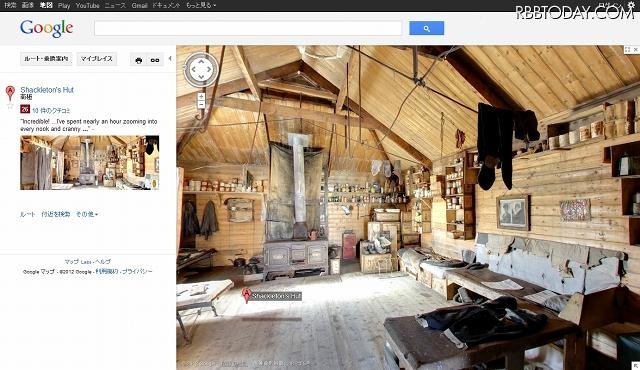Expand the 'その他' dropdown in the sidebar
The image size is (640, 370).
[87, 214]
